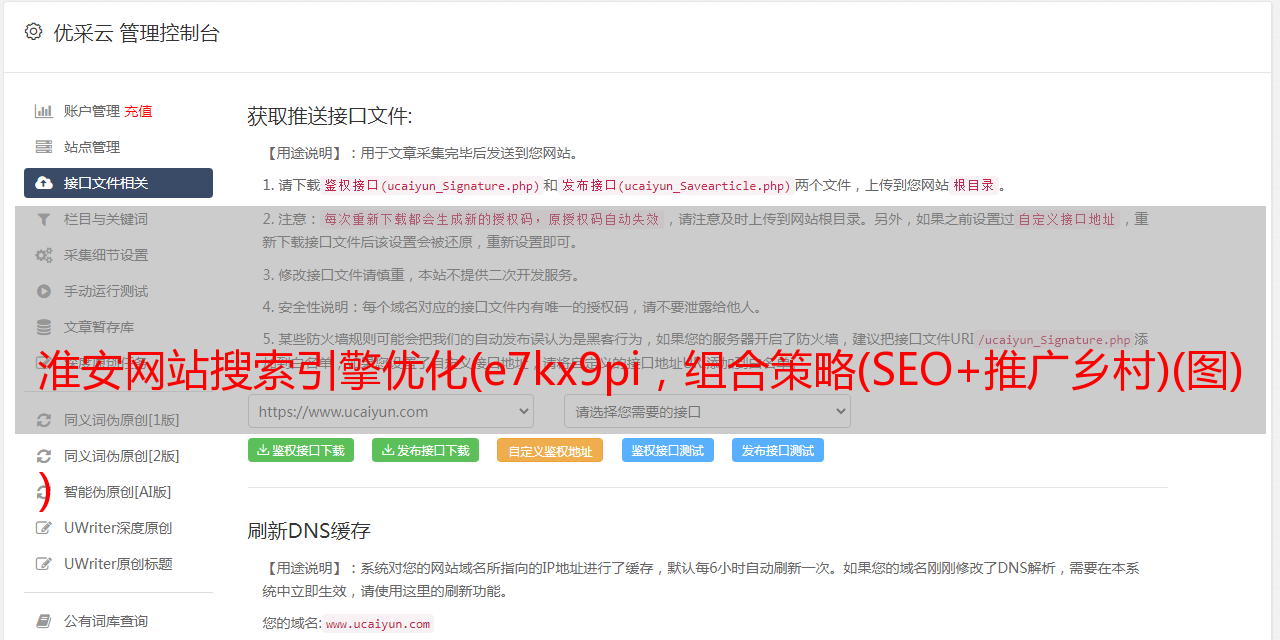Image resolution: width=1280 pixels, height=640 pixels.
Task: Click the domain text www.ucaiyun.com
Action: 378,624
